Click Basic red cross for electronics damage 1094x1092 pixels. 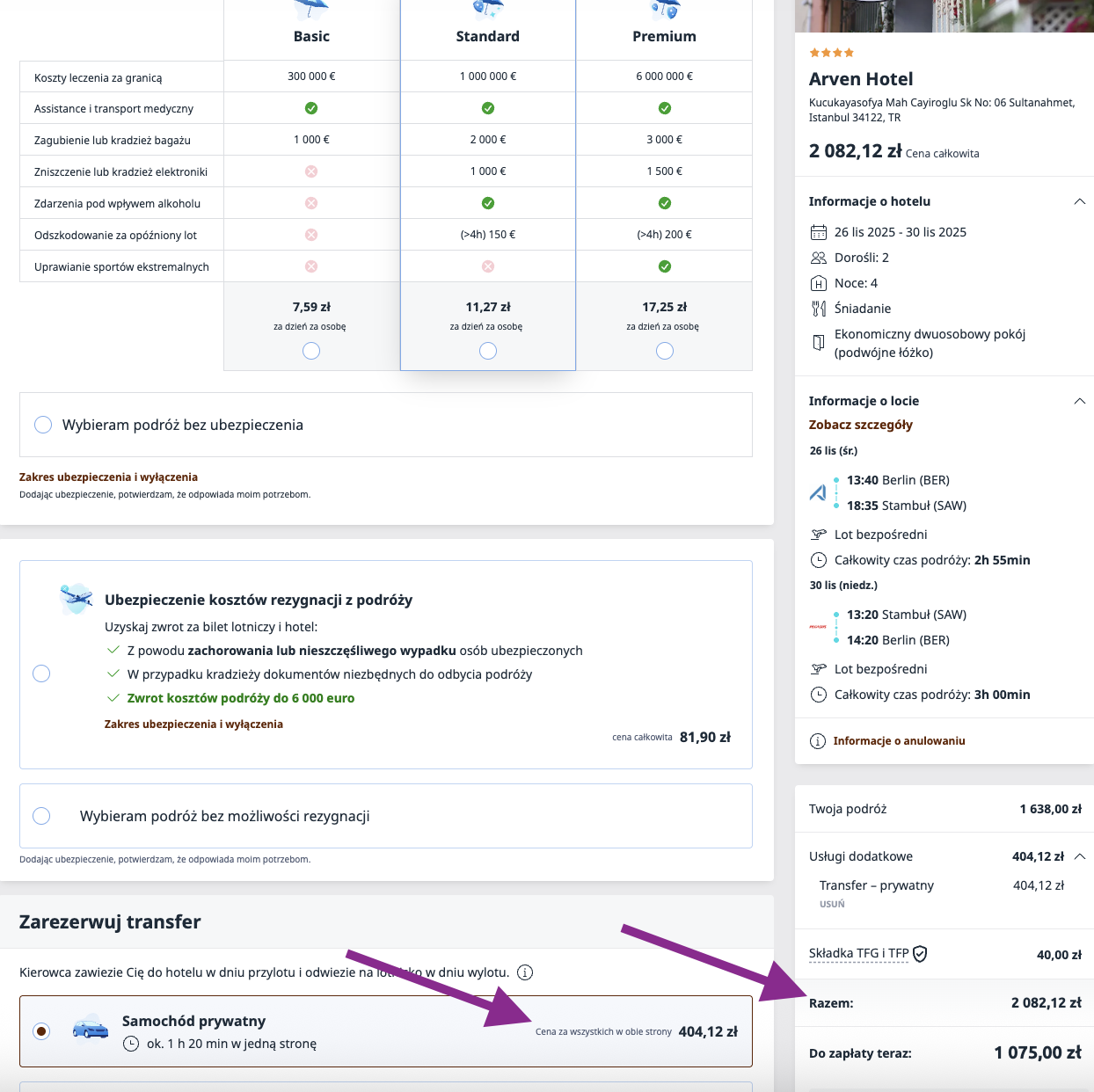point(311,171)
